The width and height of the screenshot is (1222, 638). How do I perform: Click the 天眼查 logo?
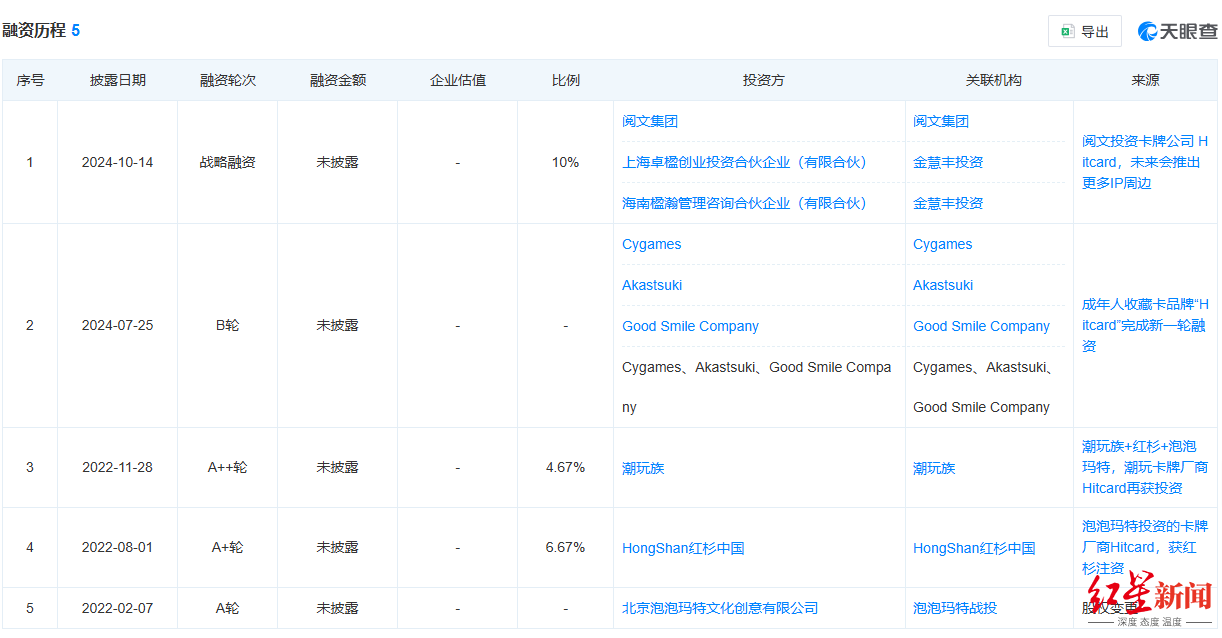(1177, 31)
